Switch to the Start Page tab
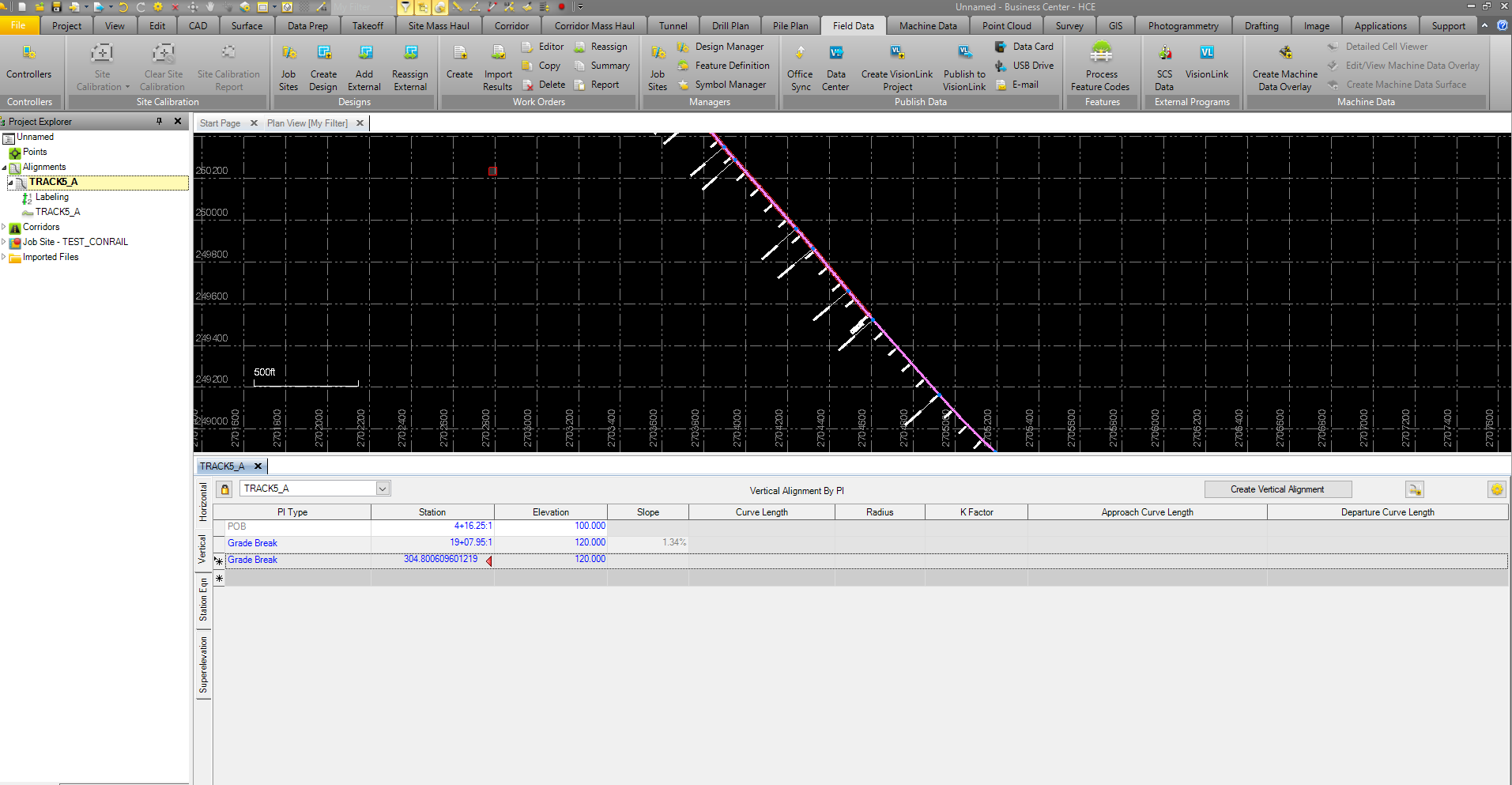Image resolution: width=1512 pixels, height=785 pixels. [219, 123]
